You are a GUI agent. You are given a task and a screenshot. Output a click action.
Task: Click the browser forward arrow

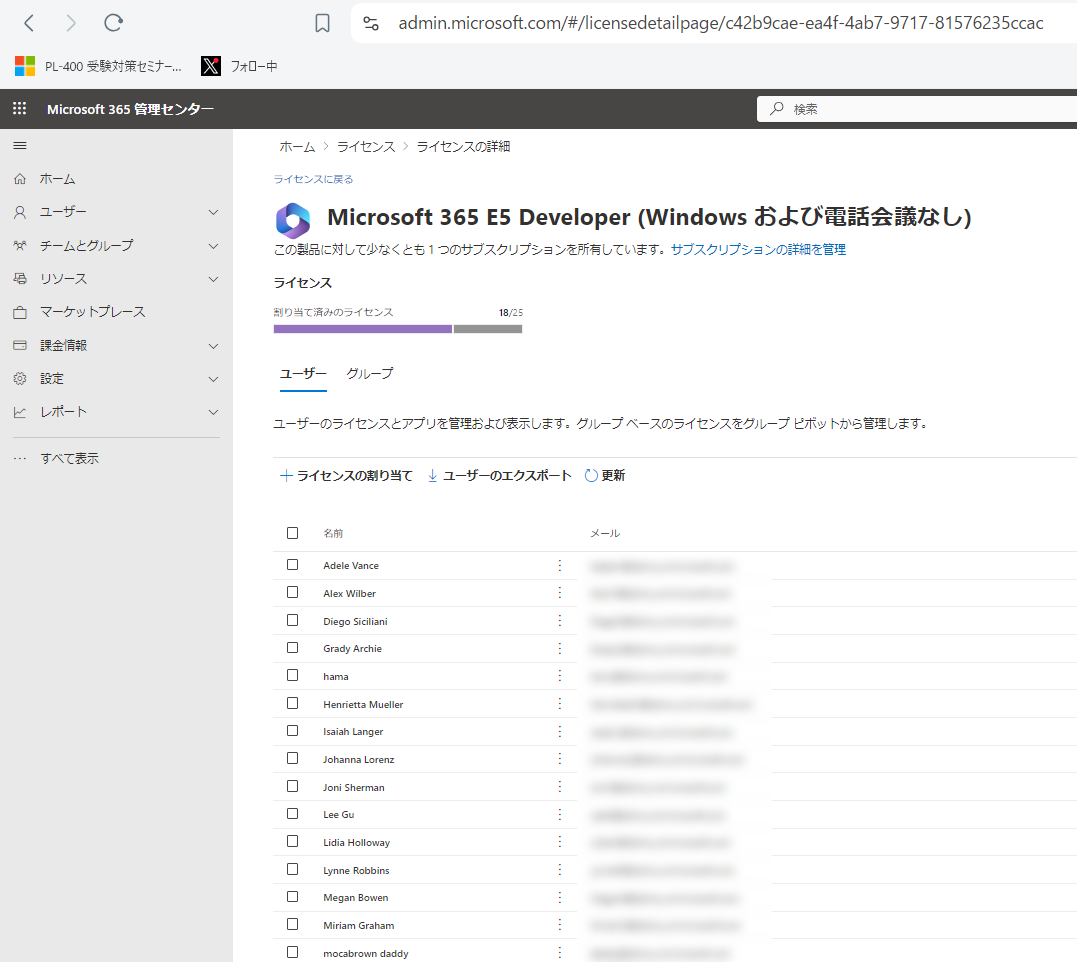[x=71, y=23]
